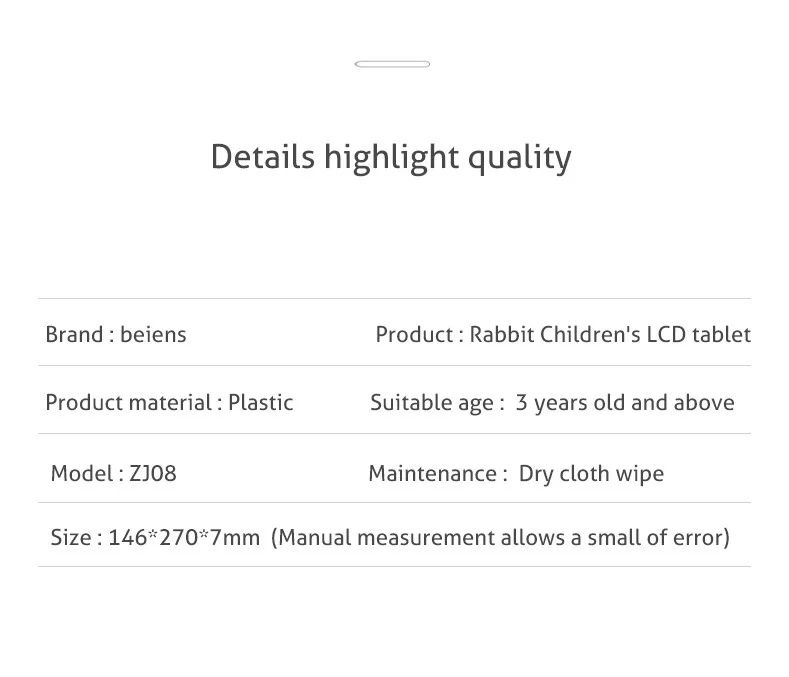Click the word quality in heading
The height and width of the screenshot is (677, 789).
pyautogui.click(x=520, y=158)
